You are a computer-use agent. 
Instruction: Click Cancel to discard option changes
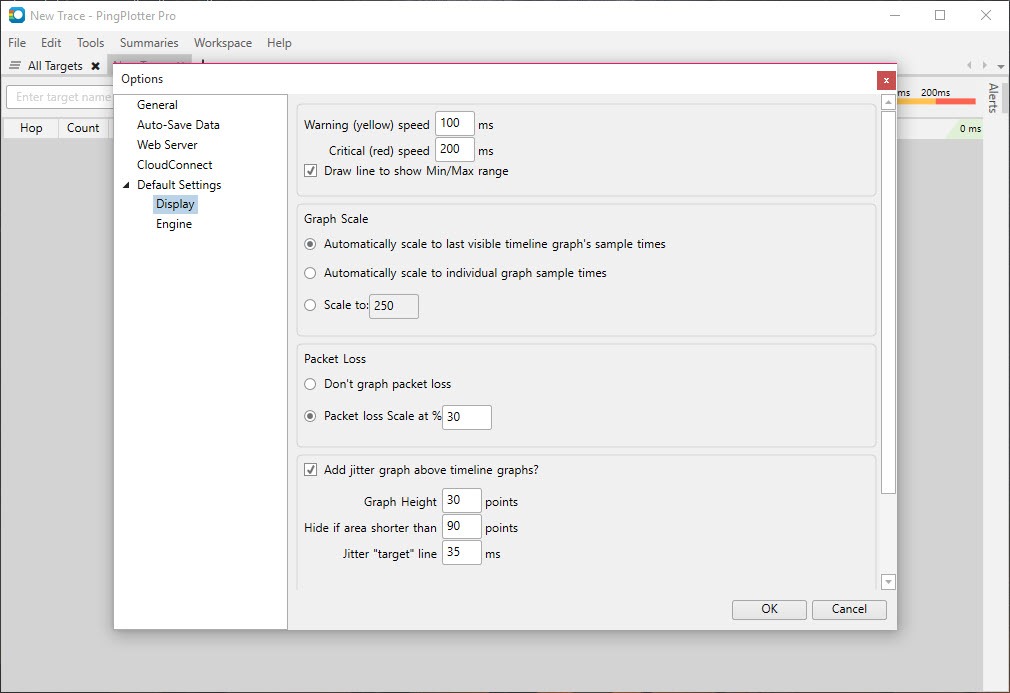[849, 609]
